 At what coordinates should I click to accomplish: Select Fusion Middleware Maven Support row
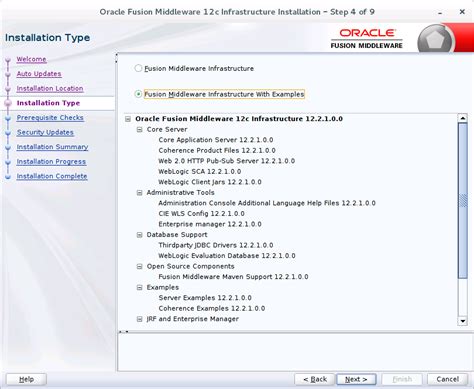(x=233, y=277)
